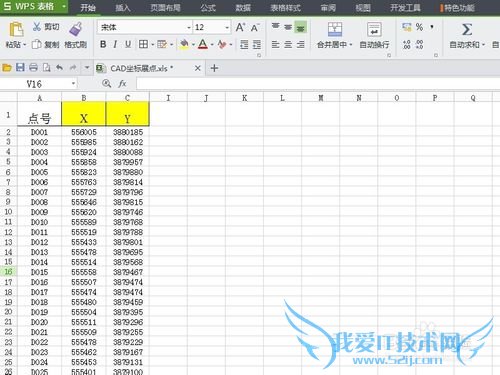This screenshot has height=375, width=500.
Task: Select yellow X header cell
Action: (x=84, y=114)
